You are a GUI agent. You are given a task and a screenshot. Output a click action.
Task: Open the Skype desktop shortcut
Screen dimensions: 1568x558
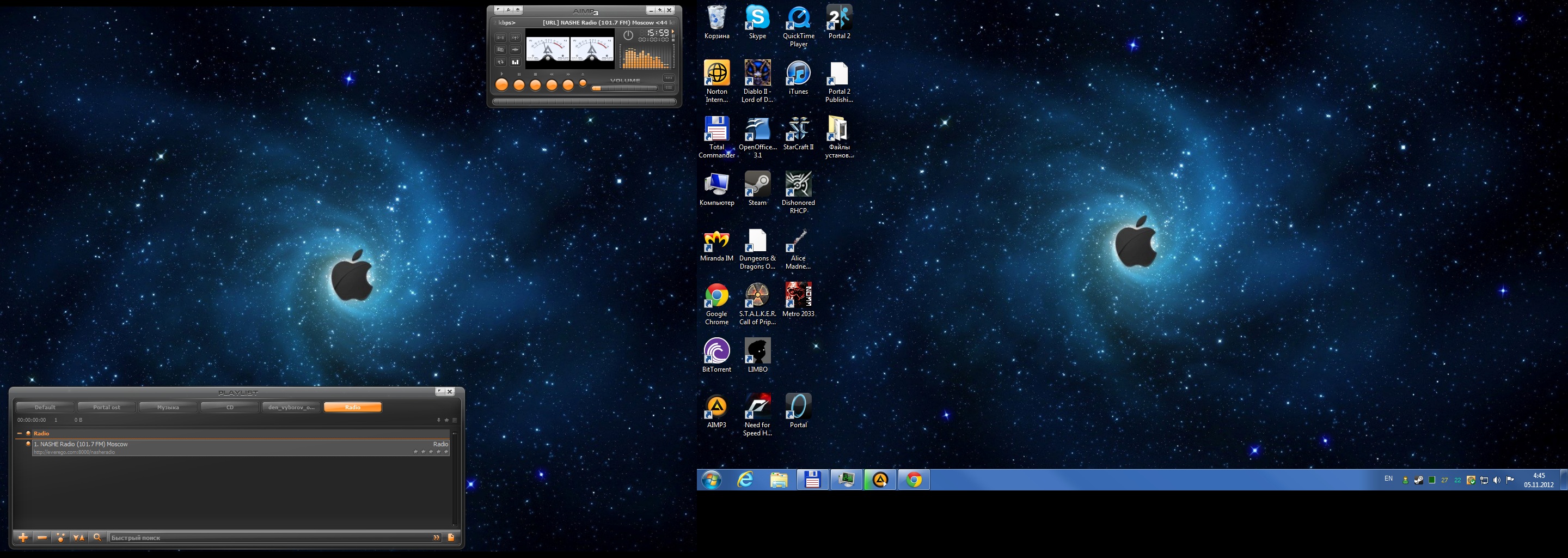pyautogui.click(x=757, y=22)
